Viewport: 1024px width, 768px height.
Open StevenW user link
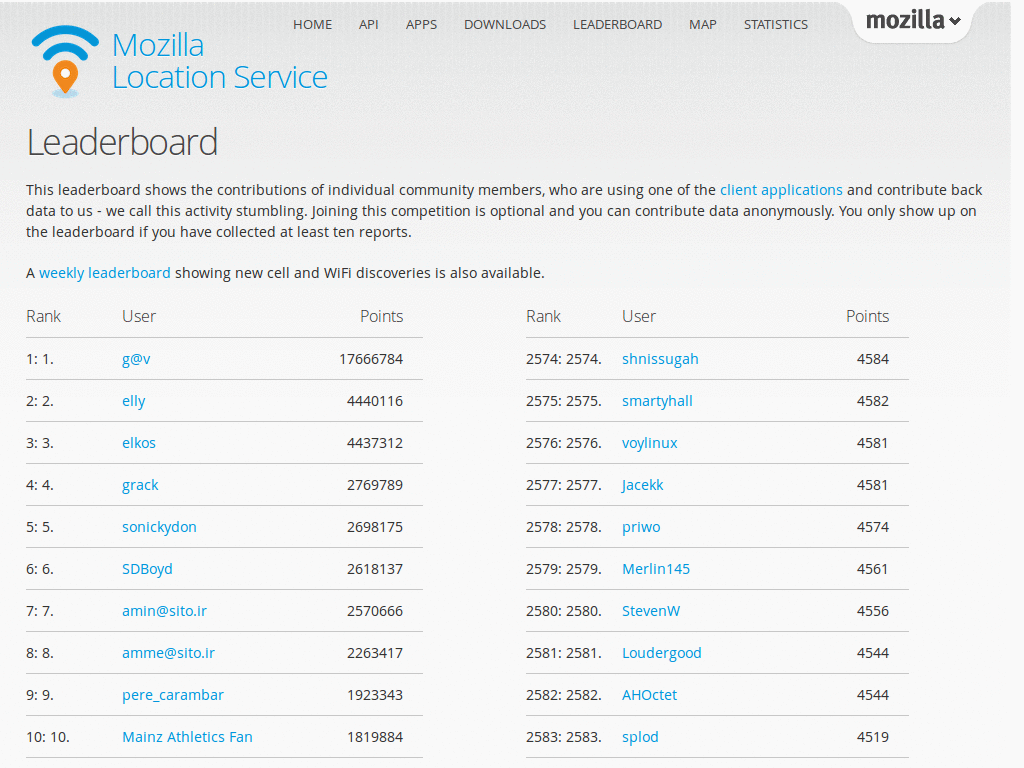click(650, 611)
